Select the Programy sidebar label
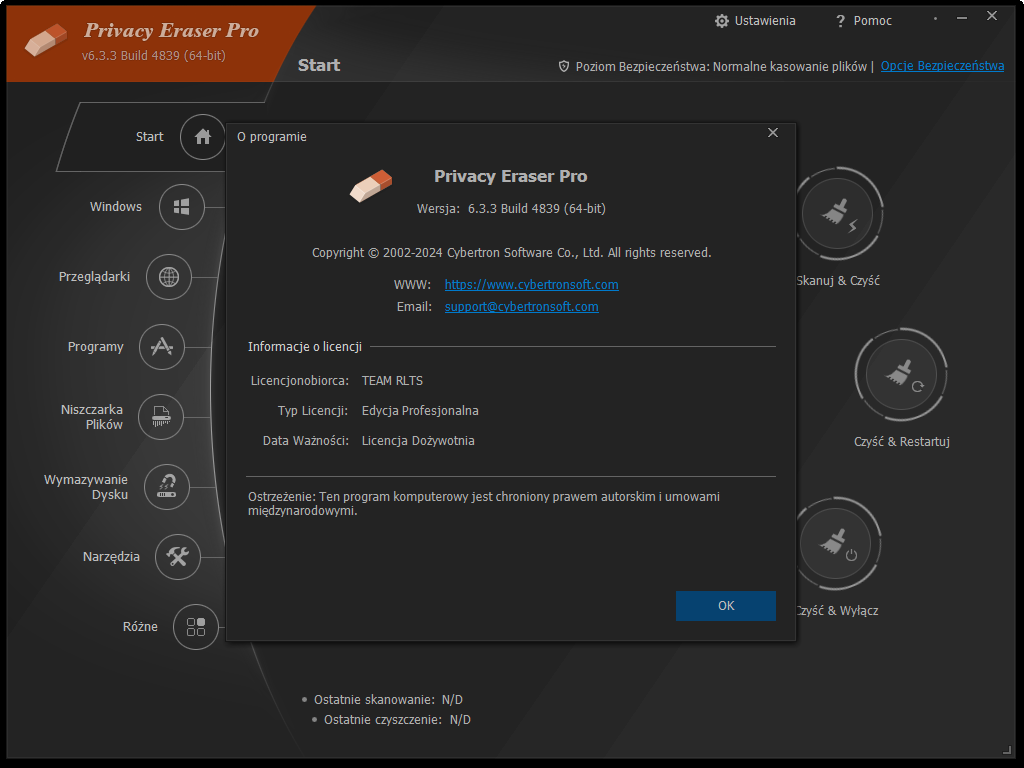Screen dimensions: 1024x768 click(x=95, y=347)
